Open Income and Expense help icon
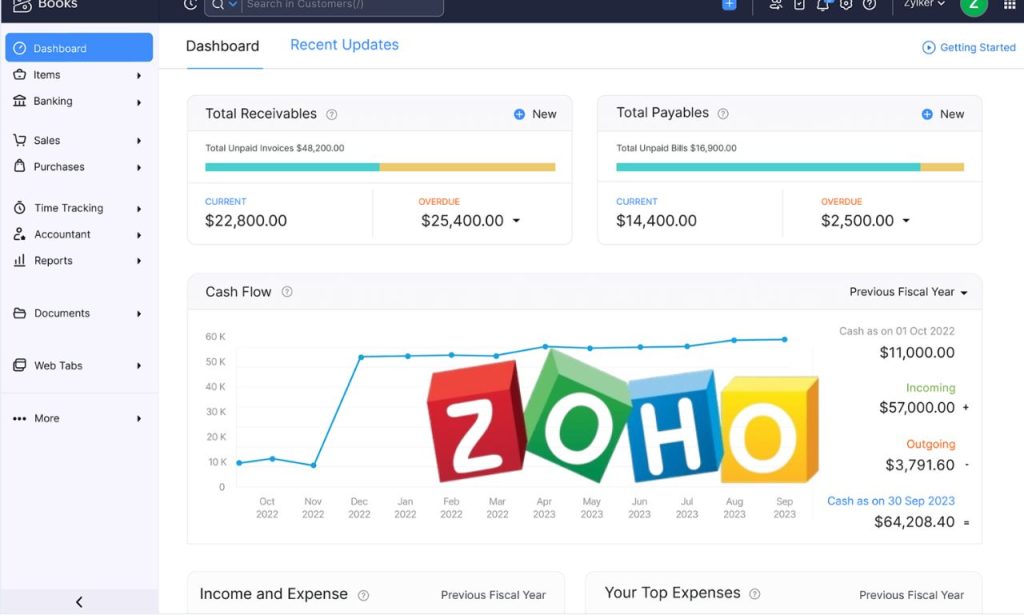1024x615 pixels. click(x=364, y=595)
